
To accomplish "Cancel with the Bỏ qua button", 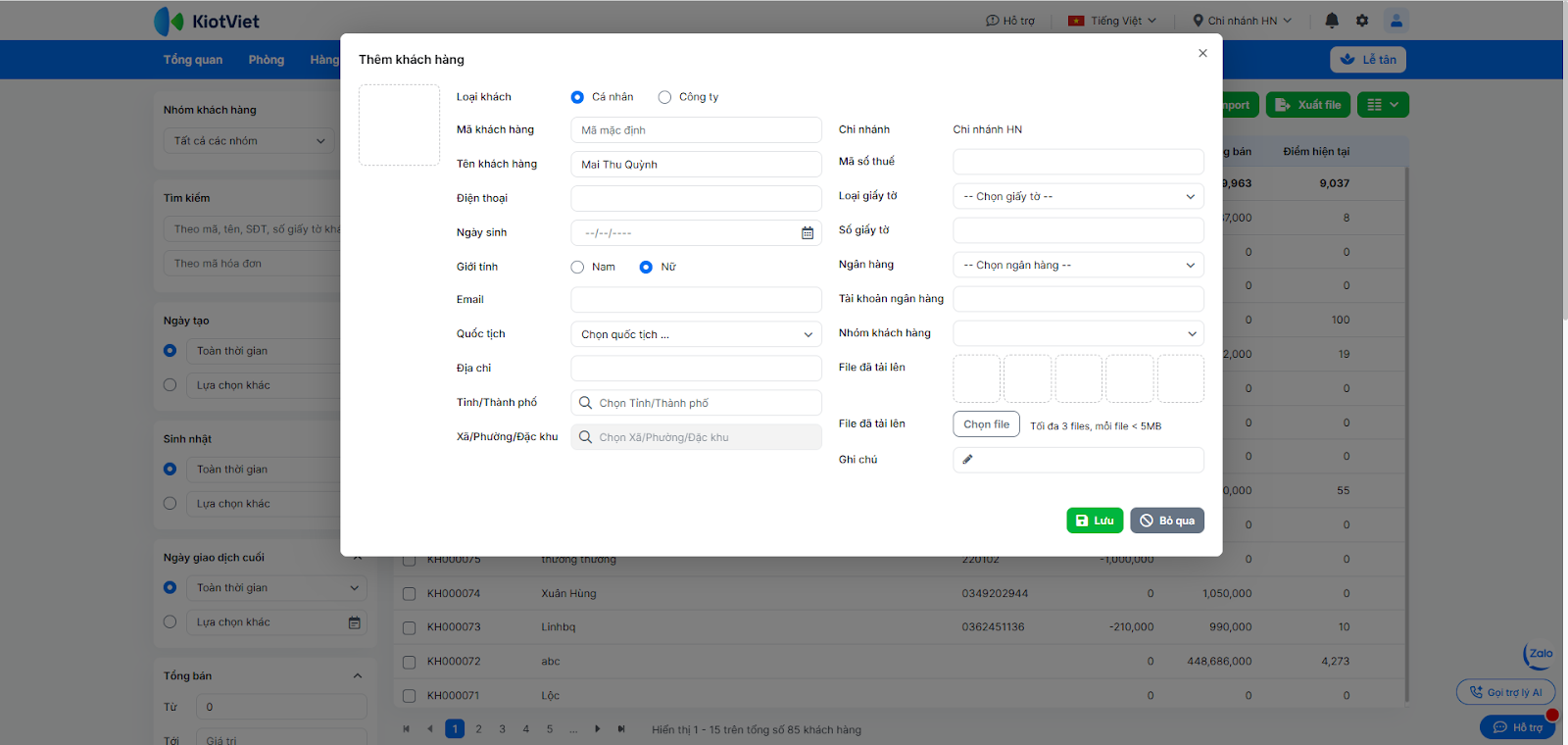I will point(1167,521).
